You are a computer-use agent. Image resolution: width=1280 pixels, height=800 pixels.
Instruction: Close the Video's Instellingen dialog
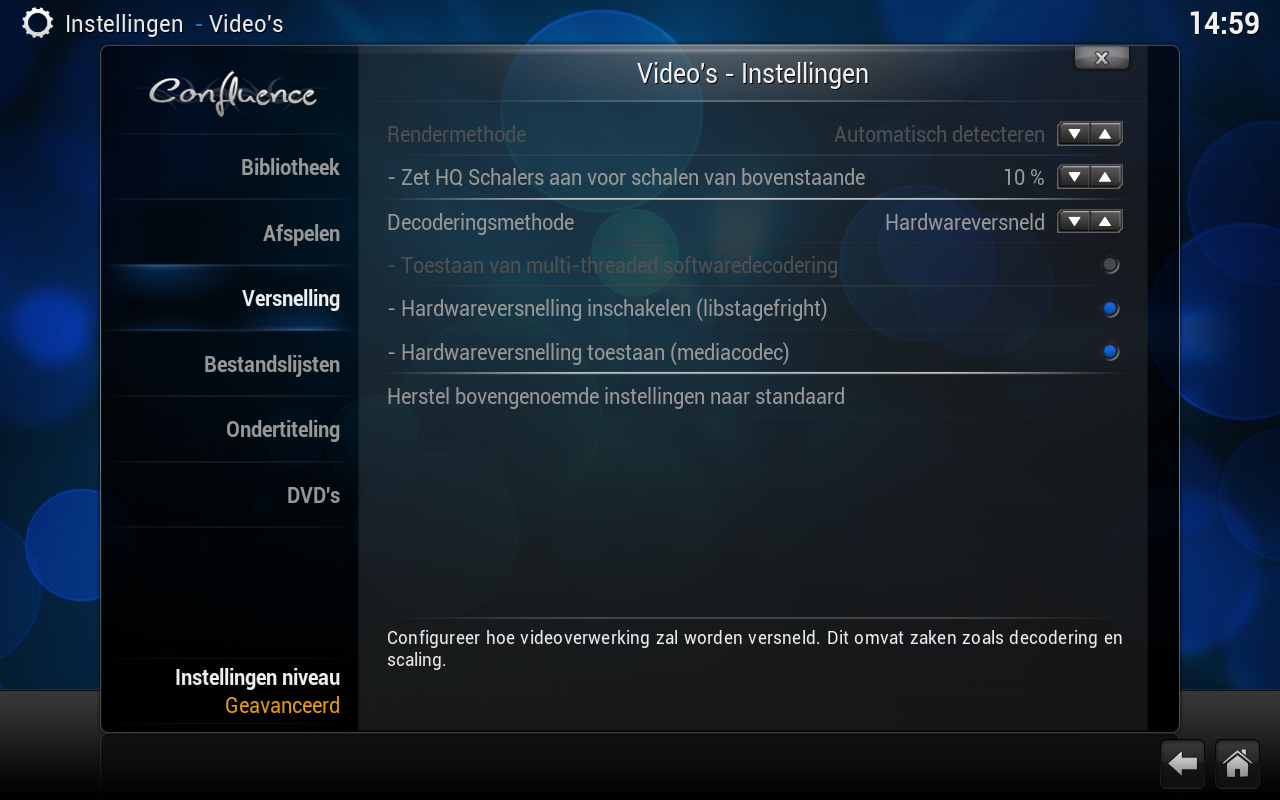coord(1102,58)
